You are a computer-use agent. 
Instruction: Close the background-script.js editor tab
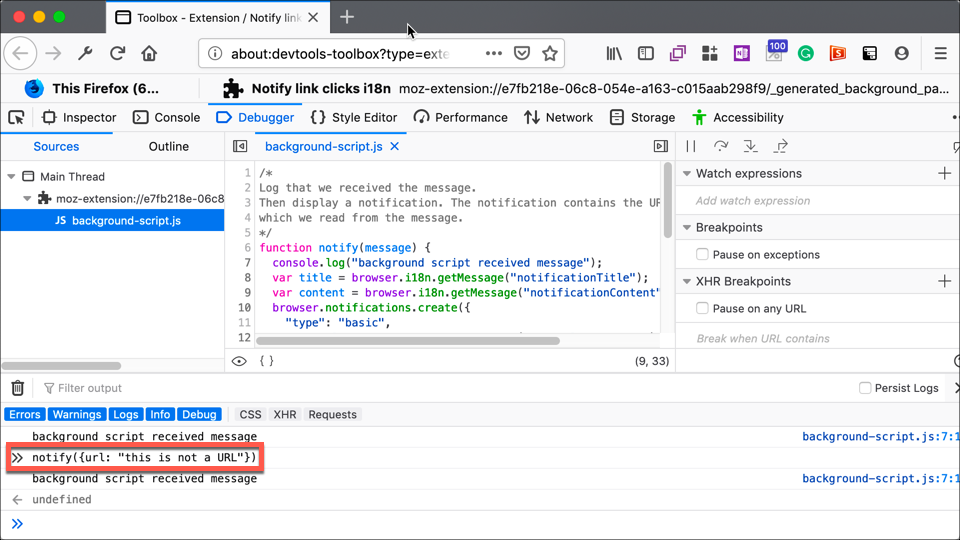click(395, 146)
